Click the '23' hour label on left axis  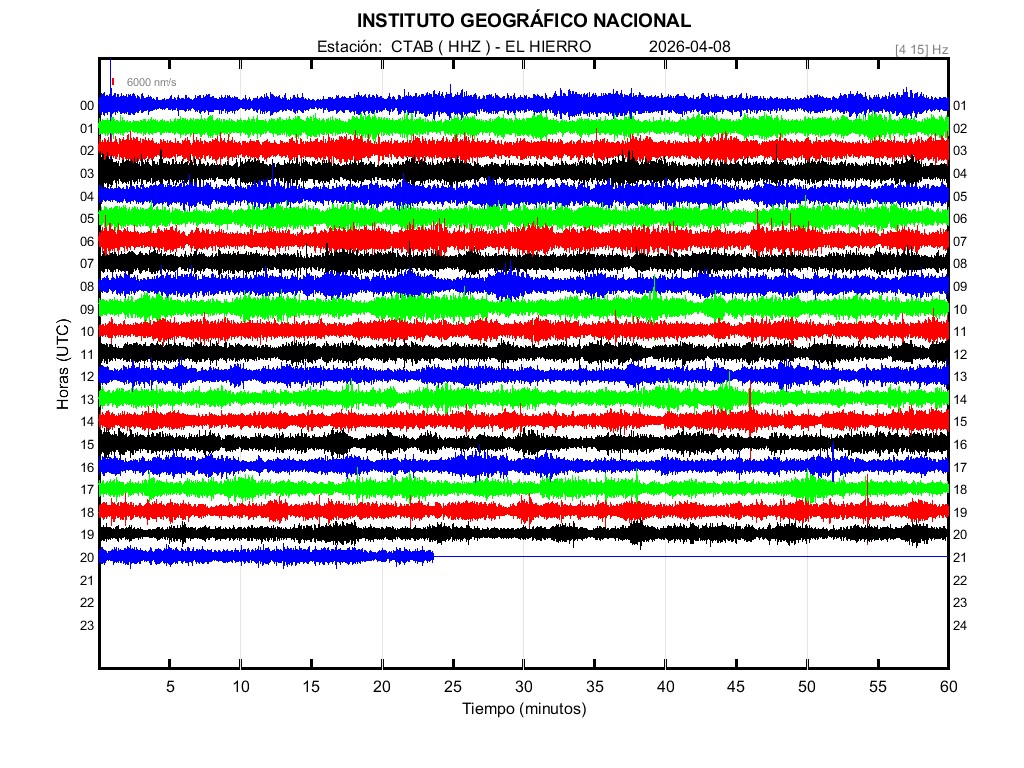[87, 626]
